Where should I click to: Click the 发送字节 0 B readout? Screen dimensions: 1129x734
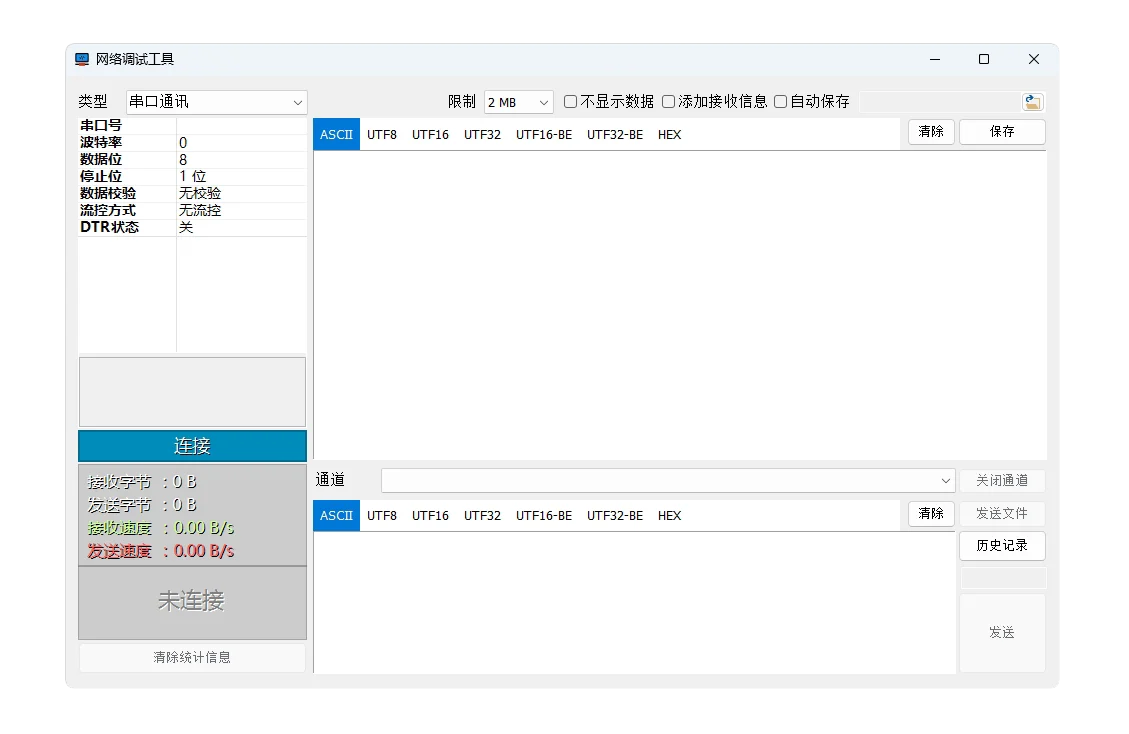click(143, 505)
